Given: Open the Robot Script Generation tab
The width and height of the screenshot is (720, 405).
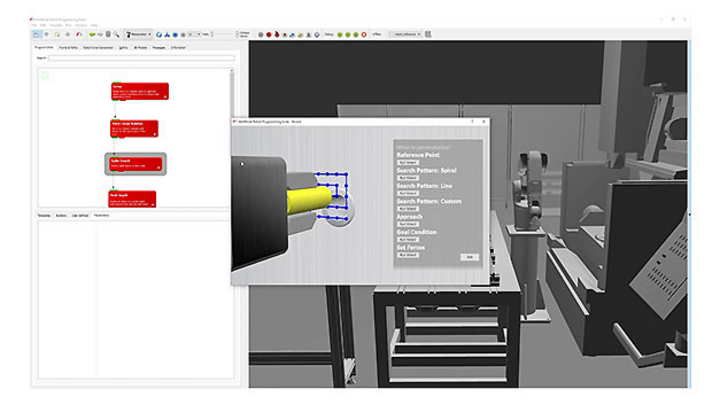Looking at the screenshot, I should [x=98, y=46].
